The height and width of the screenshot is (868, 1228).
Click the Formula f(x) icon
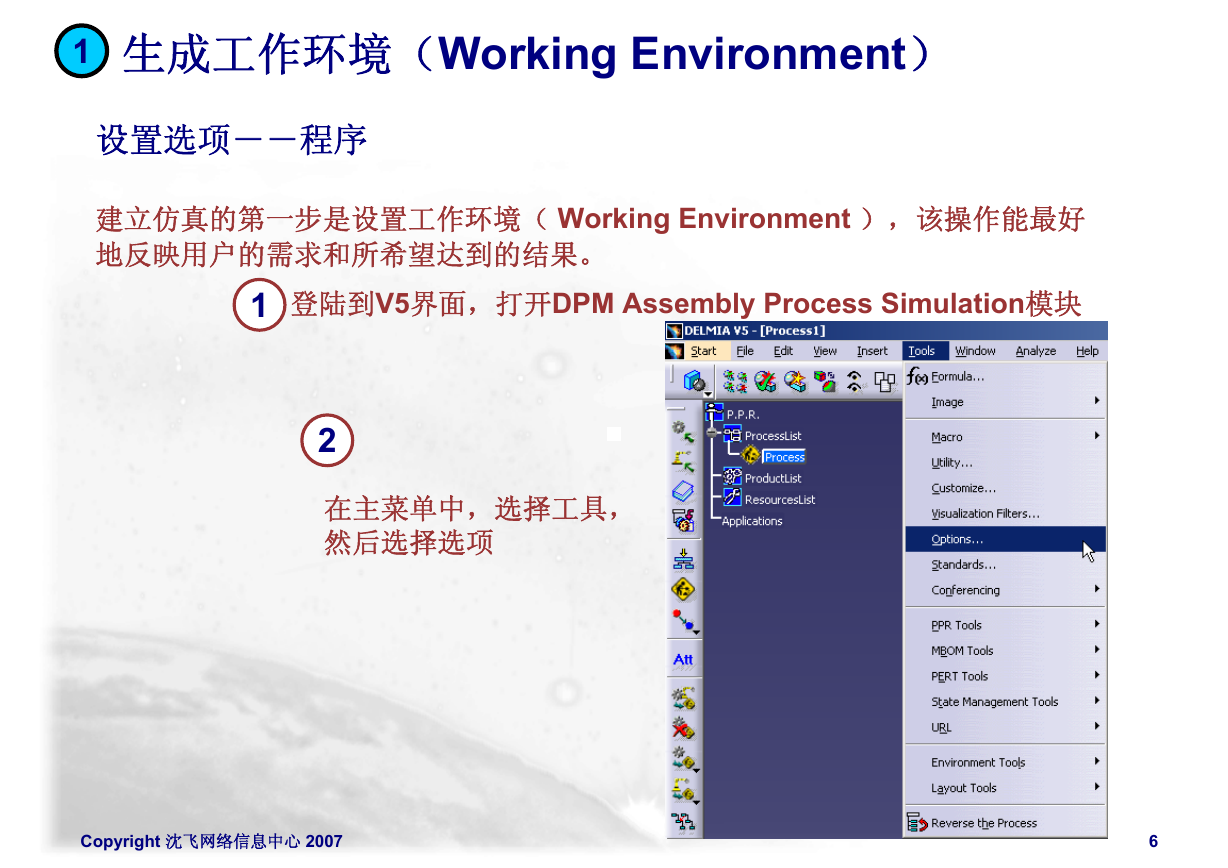(917, 377)
